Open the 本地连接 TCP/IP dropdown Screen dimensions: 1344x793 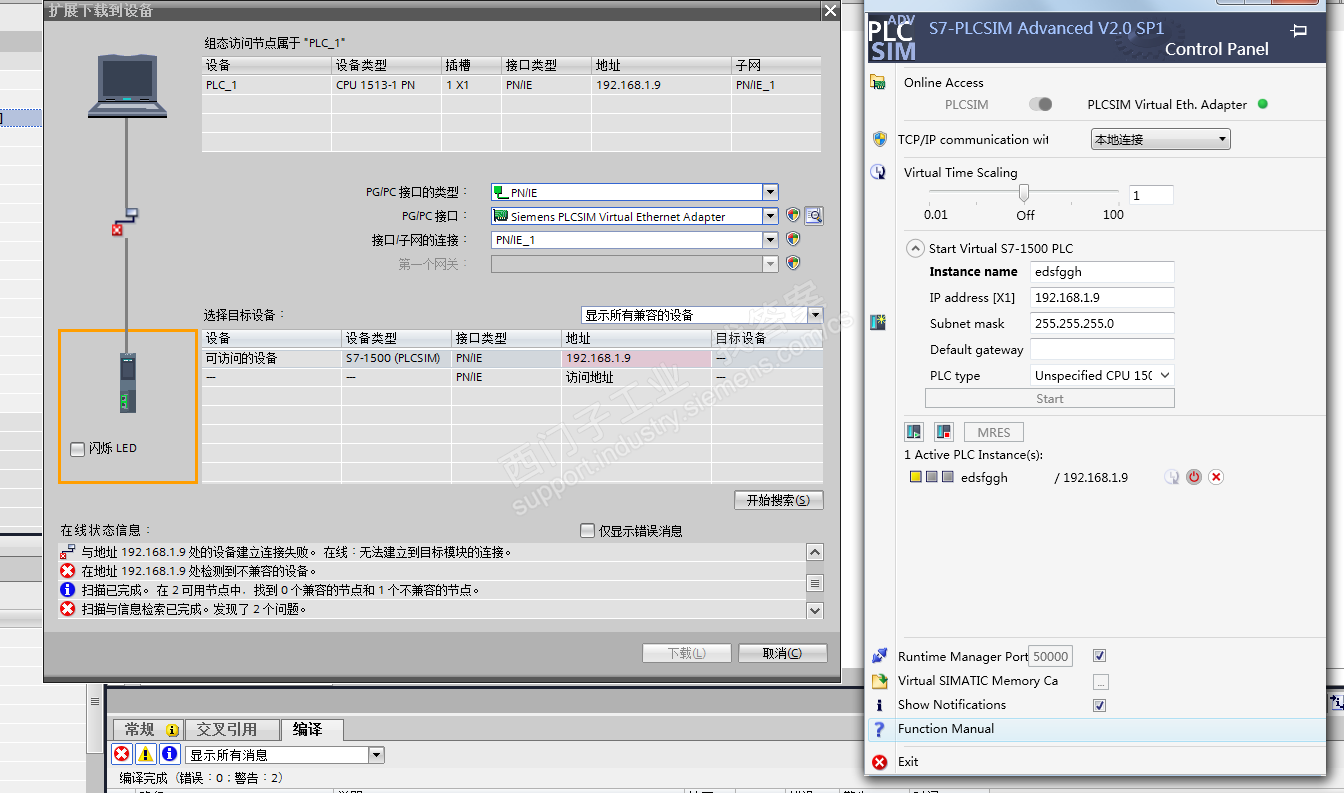(1160, 140)
